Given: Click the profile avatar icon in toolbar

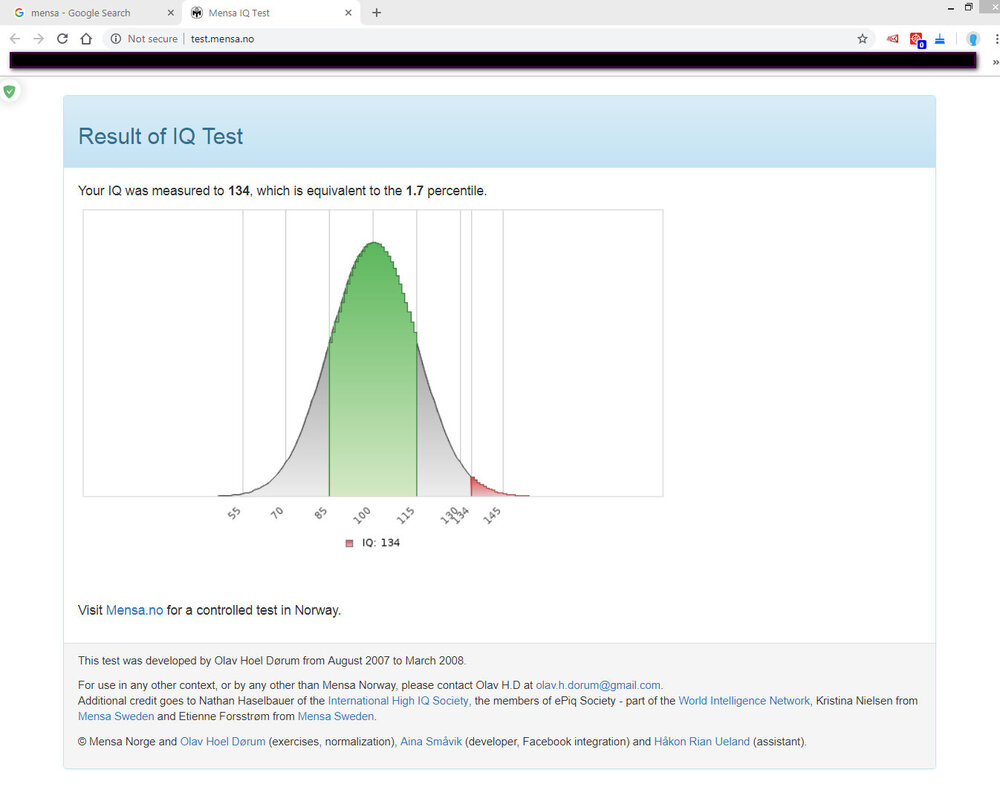Looking at the screenshot, I should 972,39.
